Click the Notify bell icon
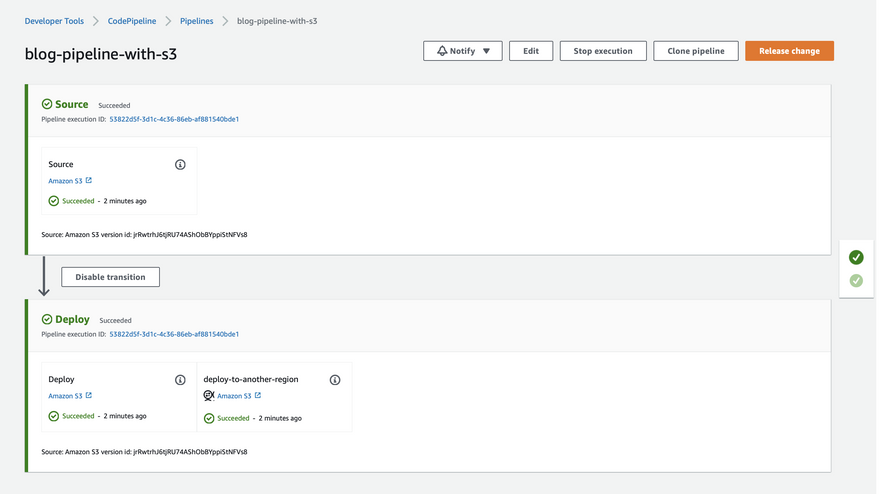Viewport: 880px width, 494px height. pos(442,51)
